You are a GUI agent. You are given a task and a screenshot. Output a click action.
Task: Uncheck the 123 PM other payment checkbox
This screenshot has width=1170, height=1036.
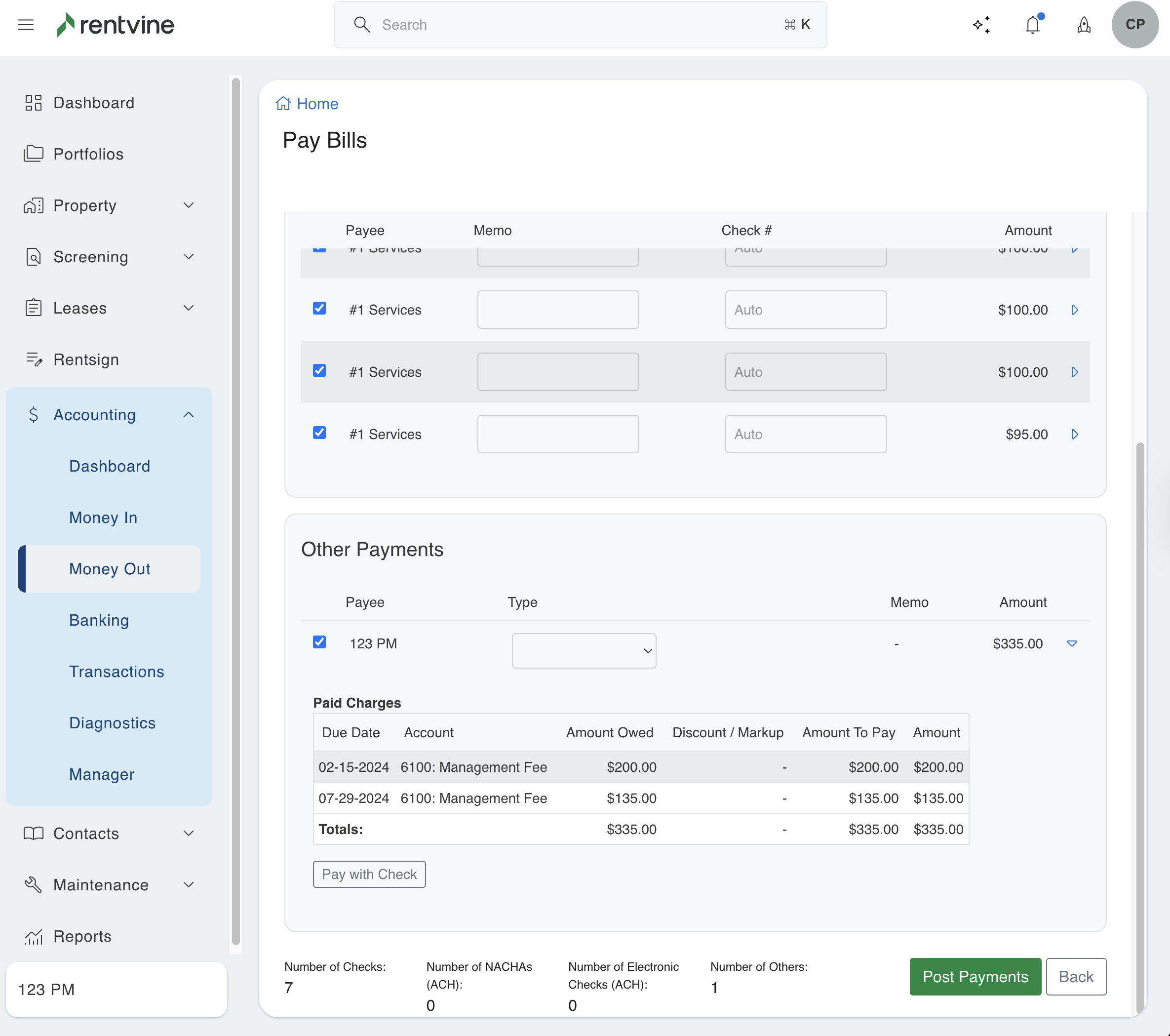coord(319,642)
